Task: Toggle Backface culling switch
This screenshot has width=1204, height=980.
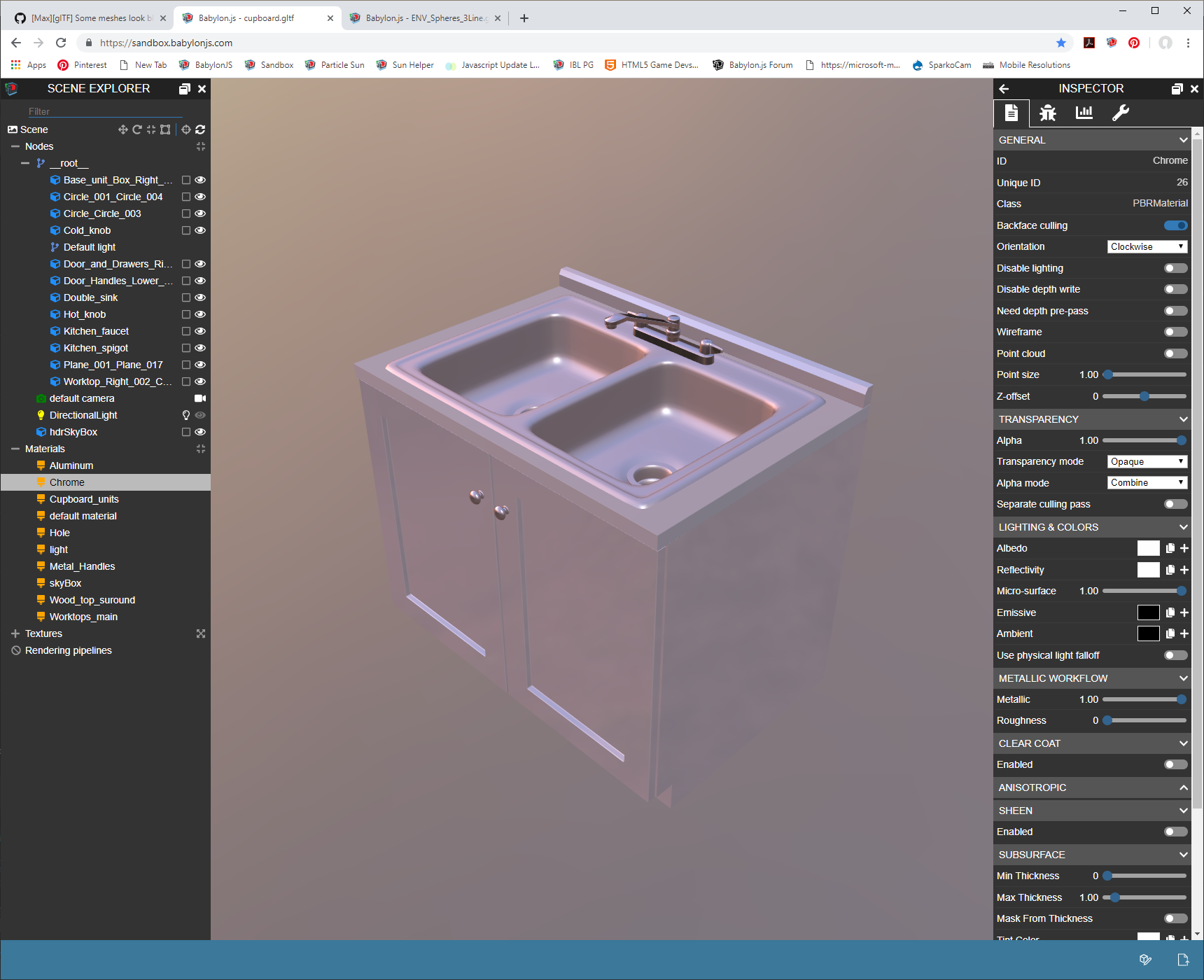Action: click(x=1176, y=225)
